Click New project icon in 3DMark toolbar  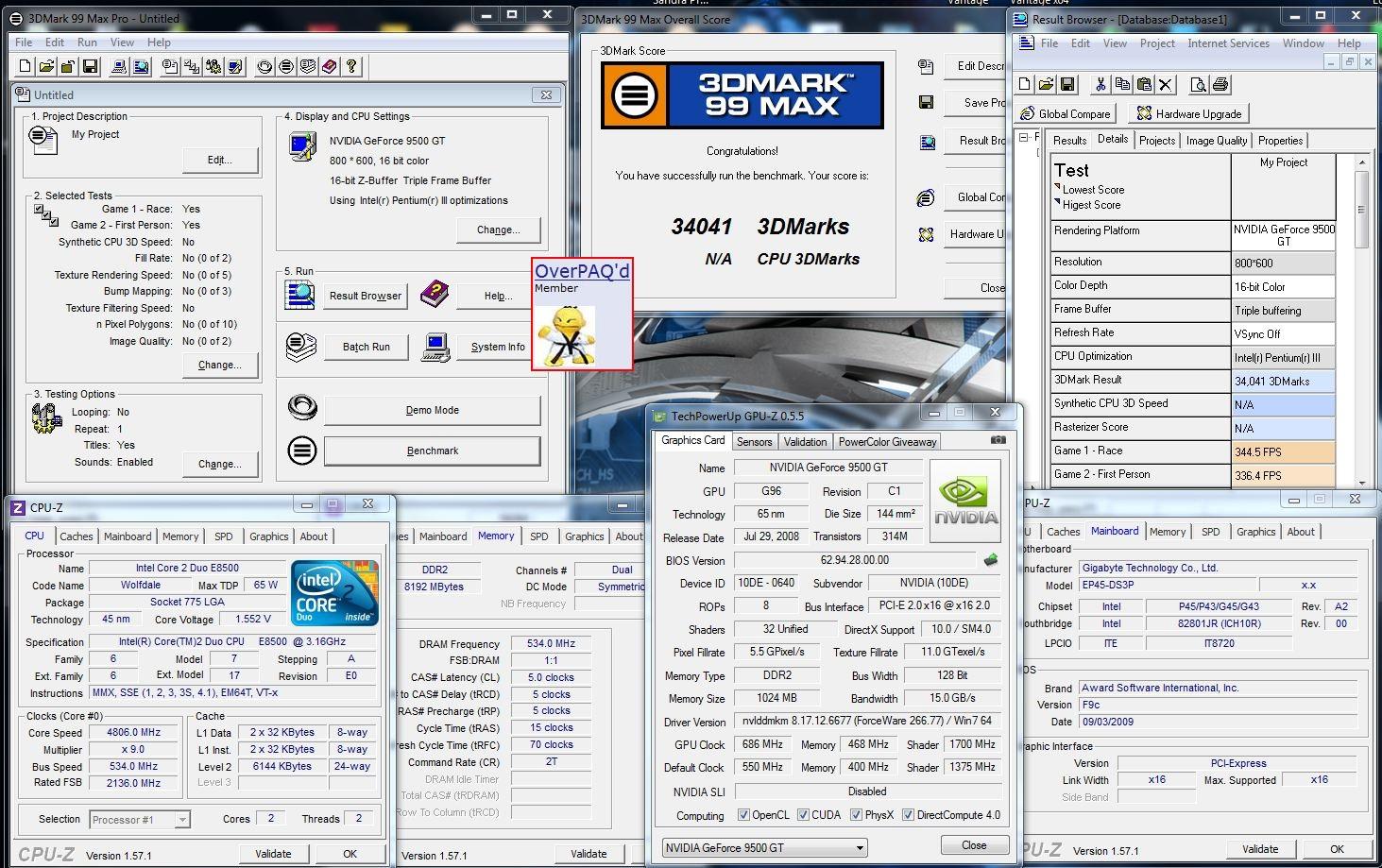26,66
